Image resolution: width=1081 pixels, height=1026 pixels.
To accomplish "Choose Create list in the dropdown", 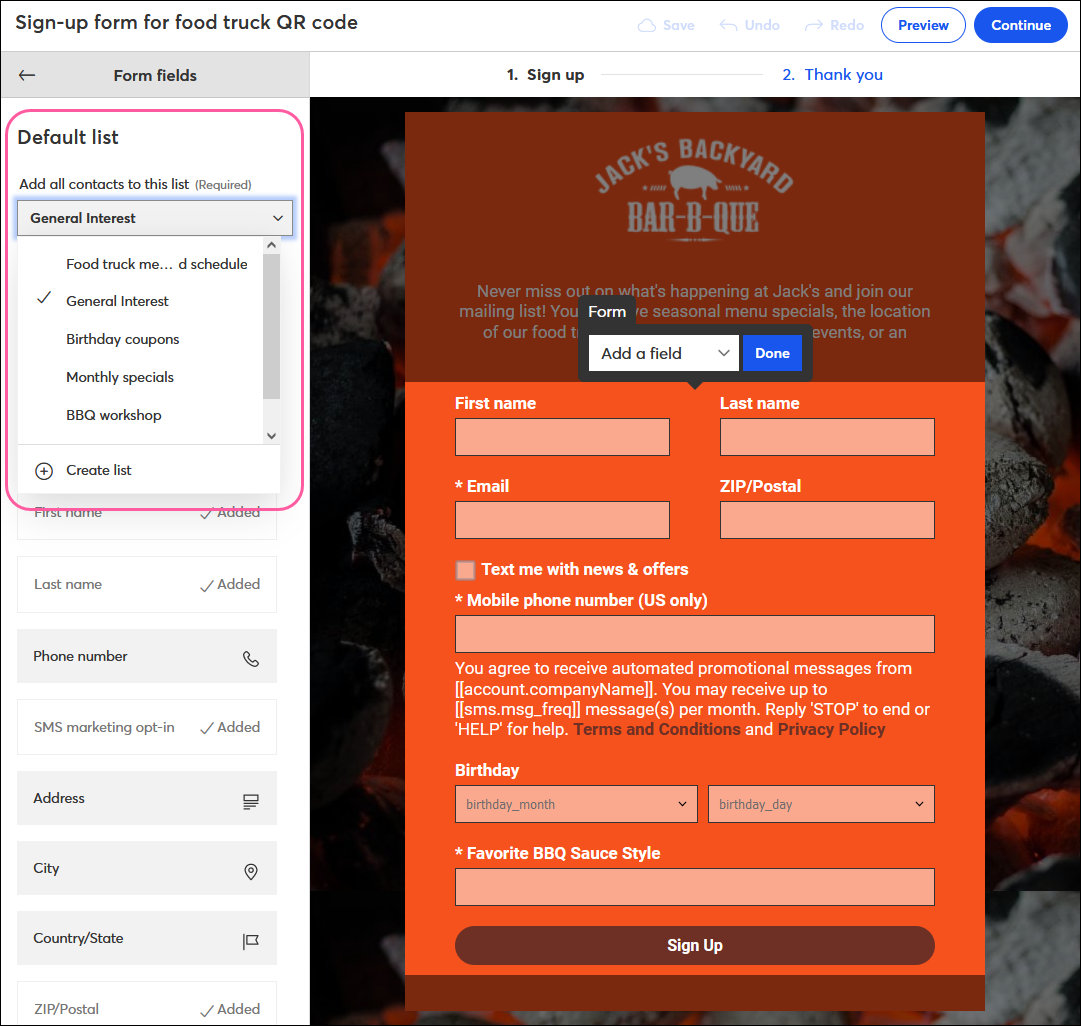I will click(x=149, y=470).
